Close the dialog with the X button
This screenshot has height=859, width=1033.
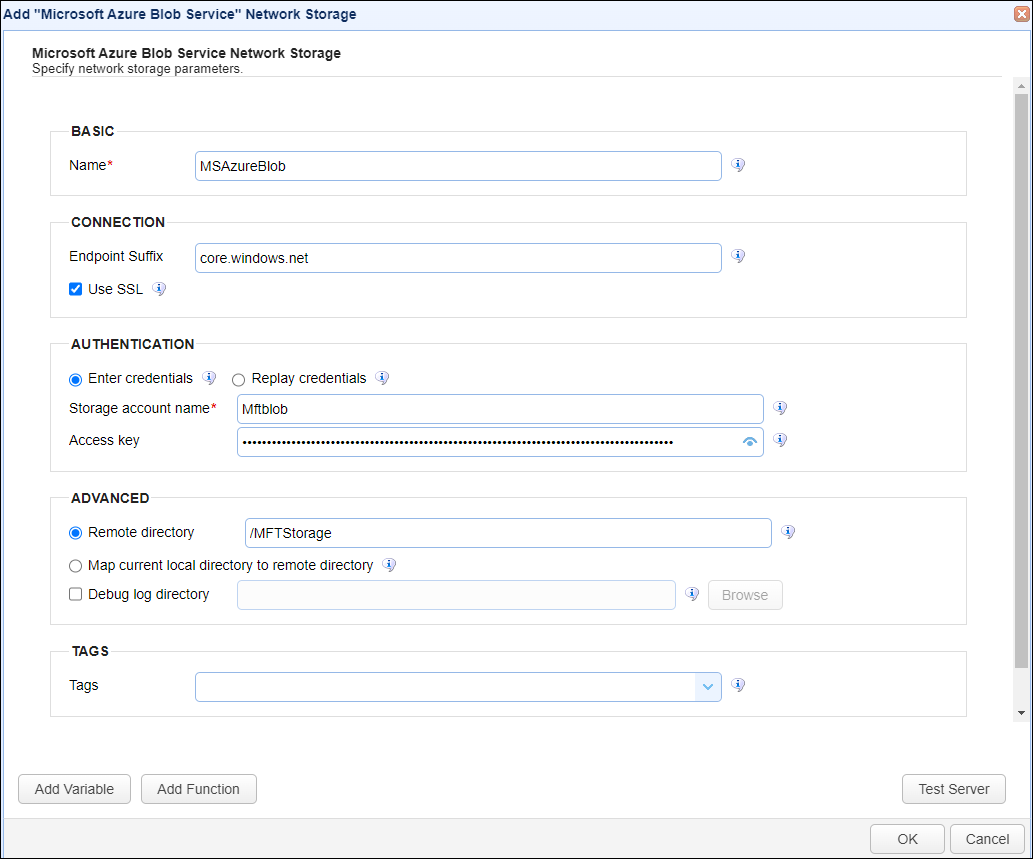pos(1022,14)
